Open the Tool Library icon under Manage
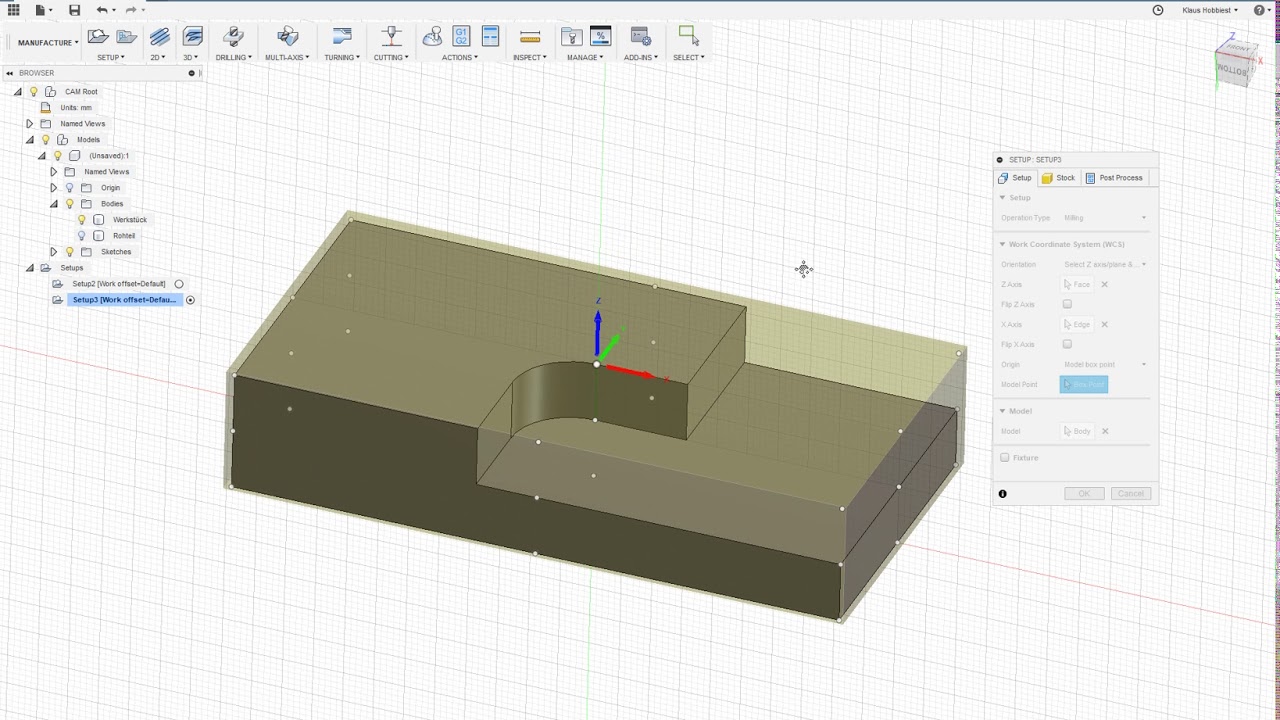Screen dimensions: 1280x720 [571, 37]
